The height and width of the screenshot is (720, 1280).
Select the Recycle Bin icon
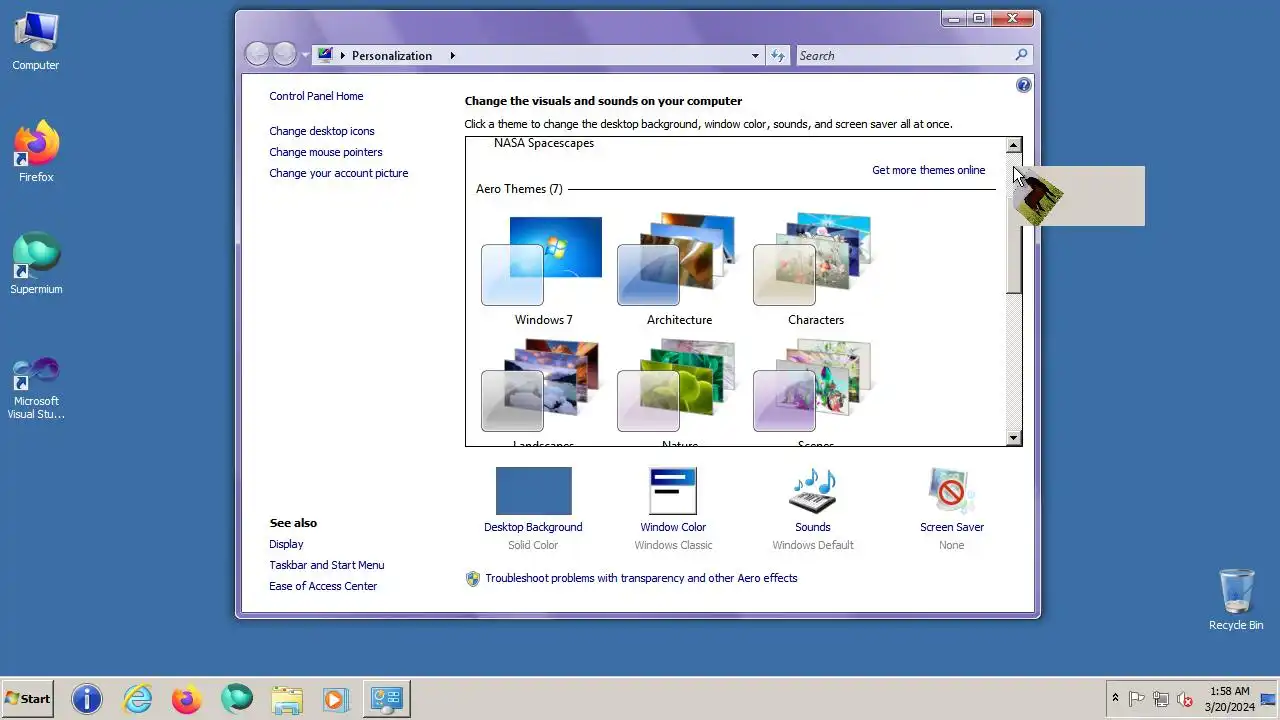coord(1236,600)
